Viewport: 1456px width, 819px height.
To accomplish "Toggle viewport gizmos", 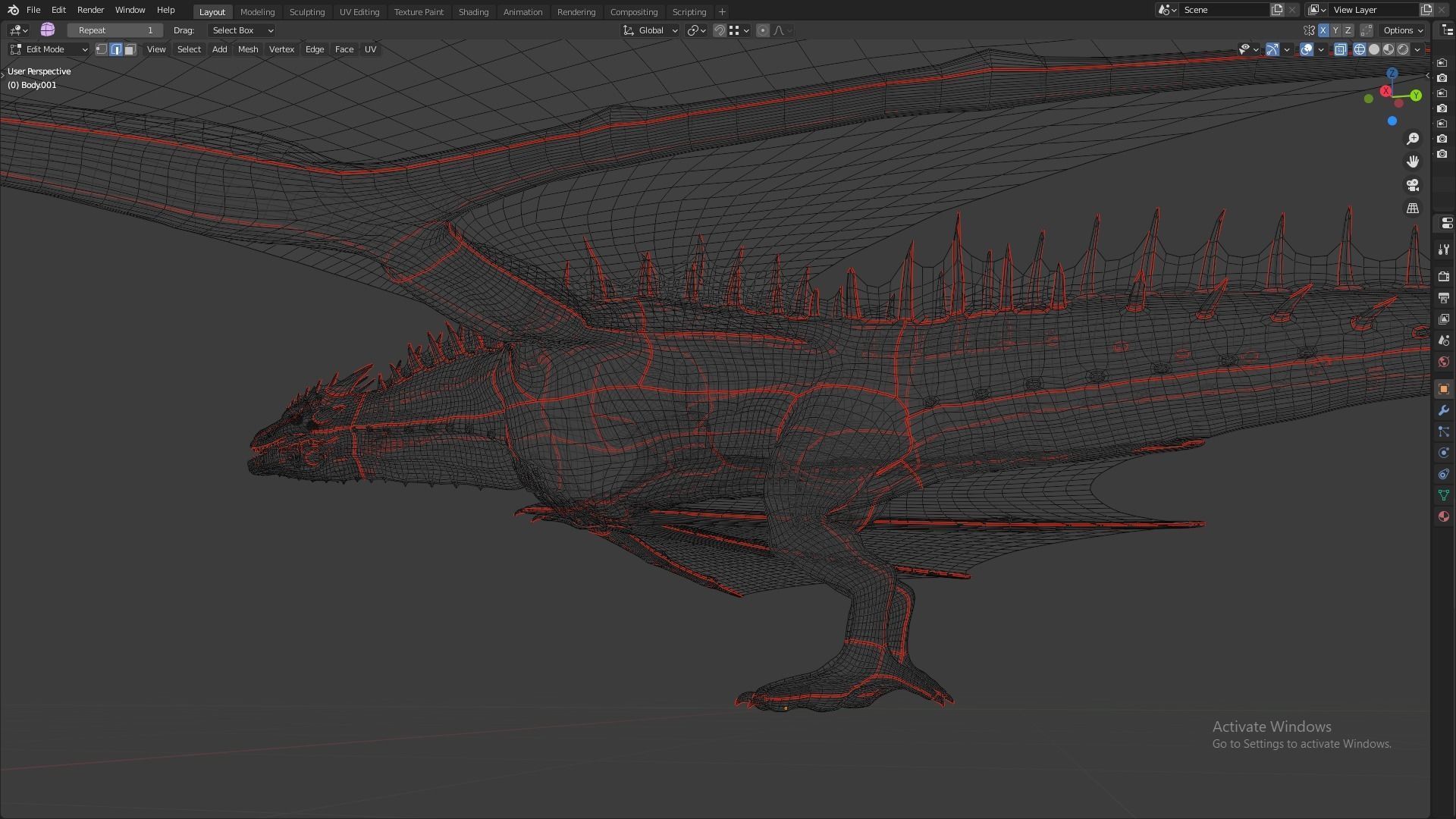I will 1272,49.
